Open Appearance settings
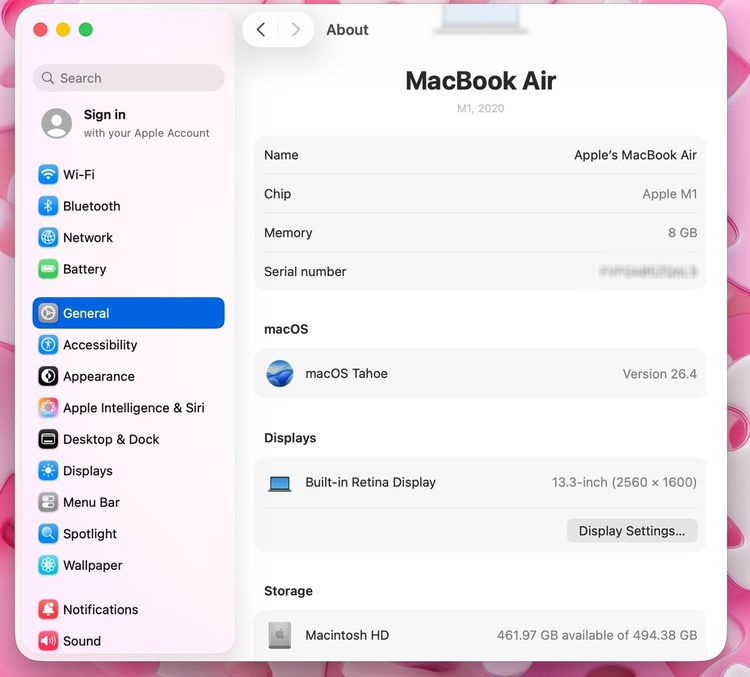The width and height of the screenshot is (750, 677). click(128, 377)
